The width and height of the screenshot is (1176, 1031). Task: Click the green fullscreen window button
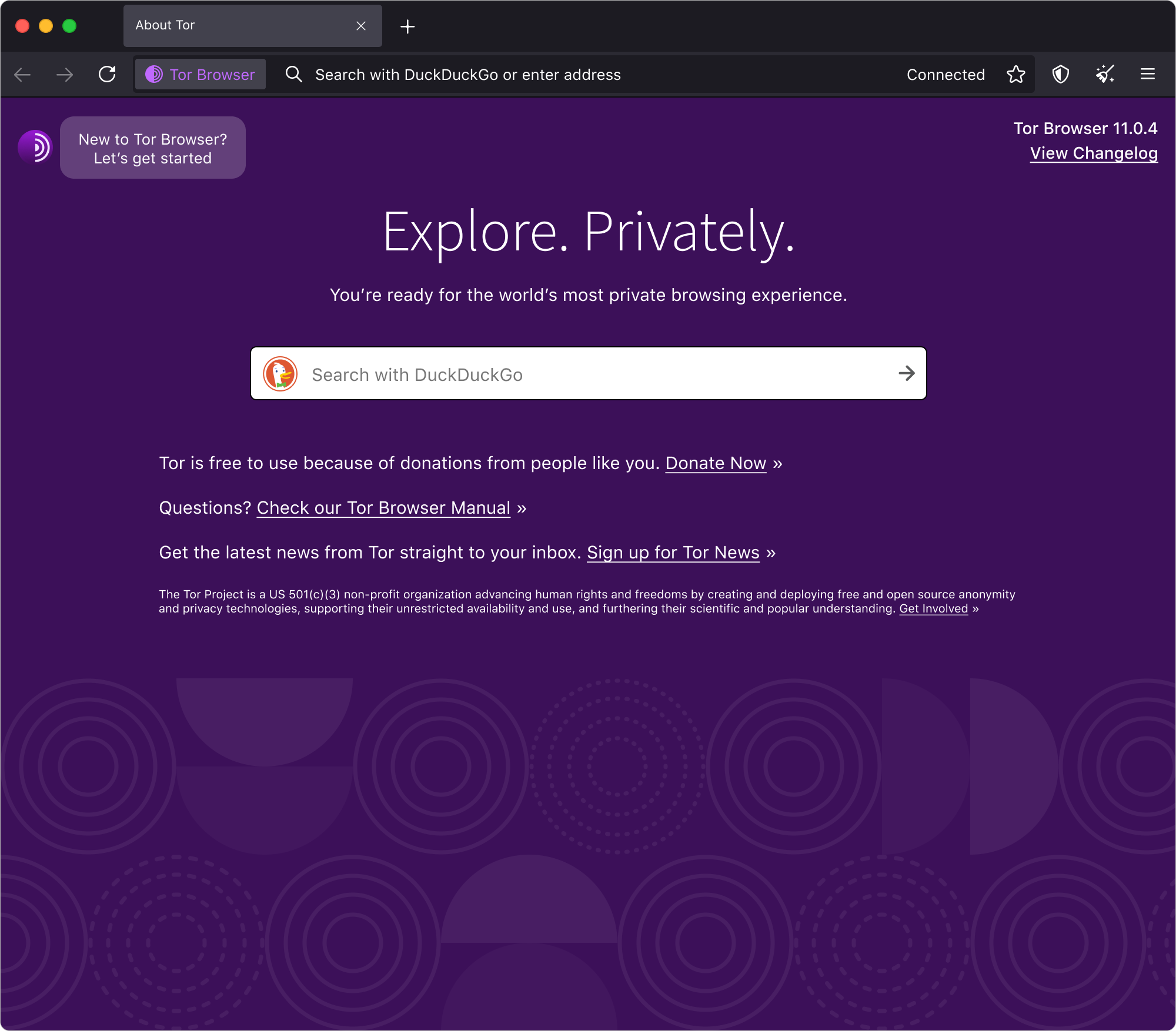pos(69,26)
